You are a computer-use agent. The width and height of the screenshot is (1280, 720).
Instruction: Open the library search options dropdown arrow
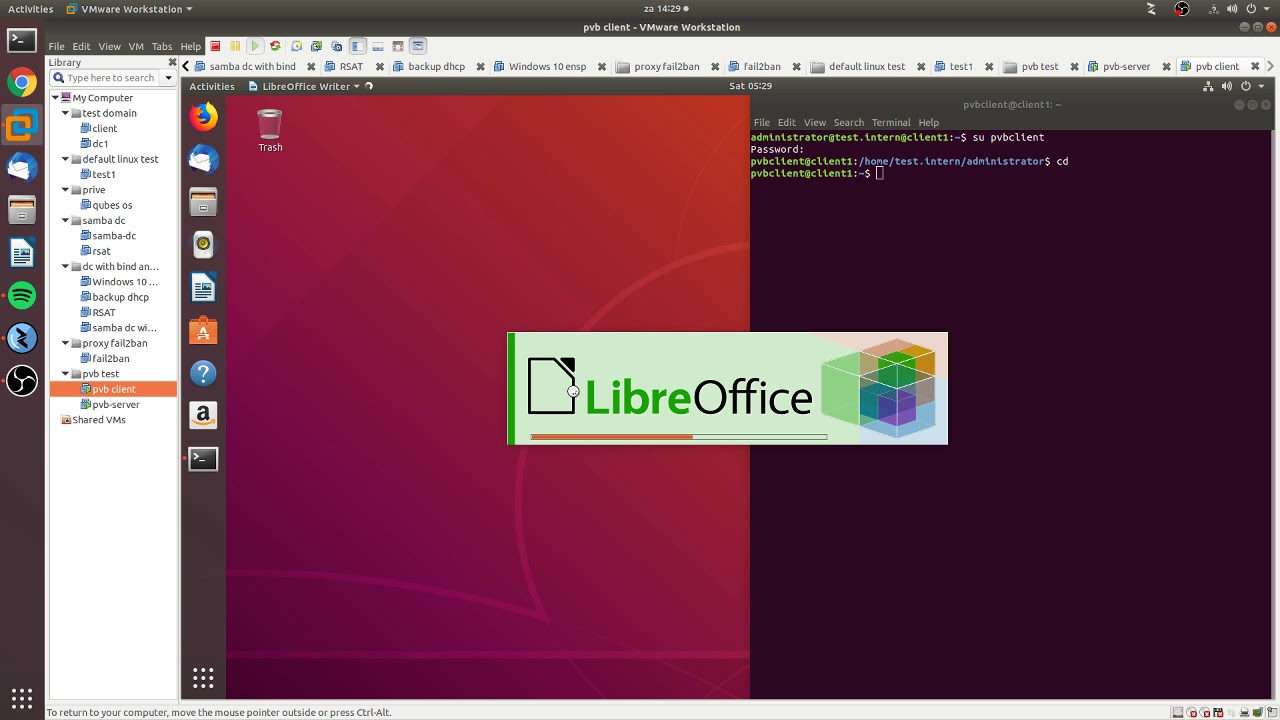(x=168, y=78)
